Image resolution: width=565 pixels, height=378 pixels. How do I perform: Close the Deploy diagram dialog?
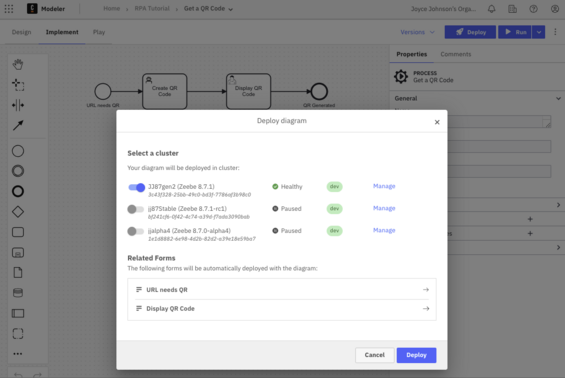[437, 122]
